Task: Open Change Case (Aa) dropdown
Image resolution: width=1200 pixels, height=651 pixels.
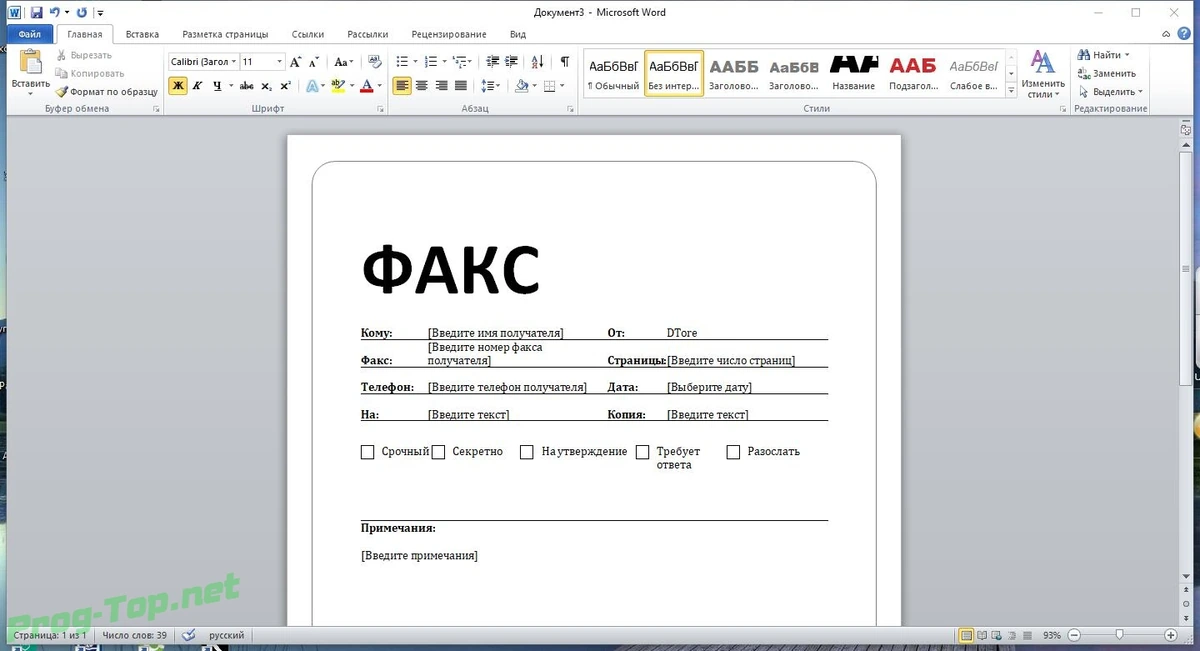Action: [x=344, y=62]
